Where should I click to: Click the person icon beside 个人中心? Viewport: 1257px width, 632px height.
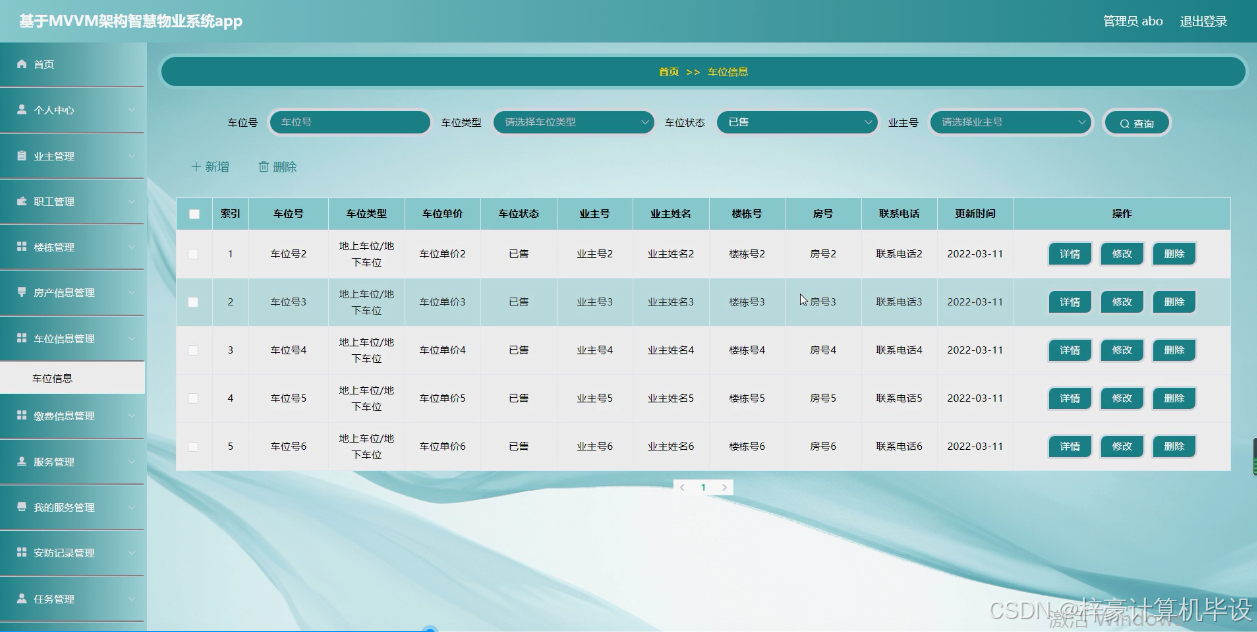pos(21,110)
